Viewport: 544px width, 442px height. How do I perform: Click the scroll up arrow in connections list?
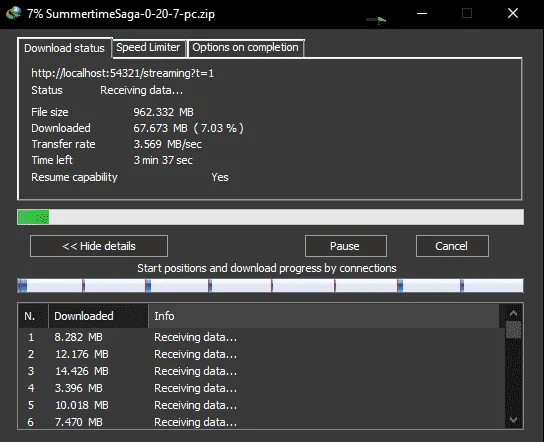[x=513, y=314]
